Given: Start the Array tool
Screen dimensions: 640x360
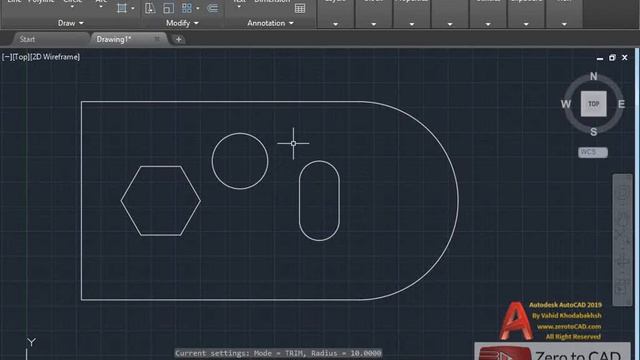Looking at the screenshot, I should pos(187,8).
